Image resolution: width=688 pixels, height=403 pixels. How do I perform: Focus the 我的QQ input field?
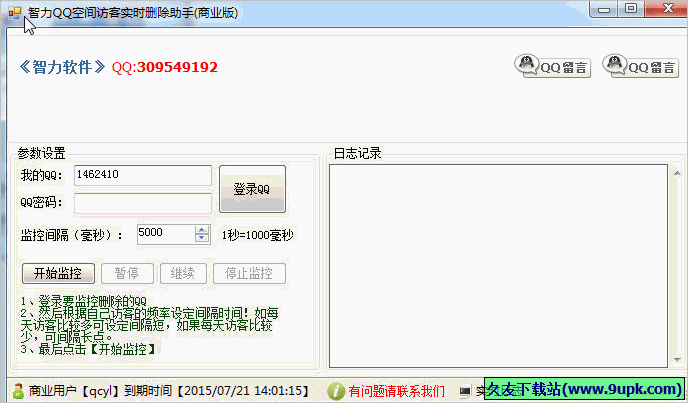click(143, 175)
